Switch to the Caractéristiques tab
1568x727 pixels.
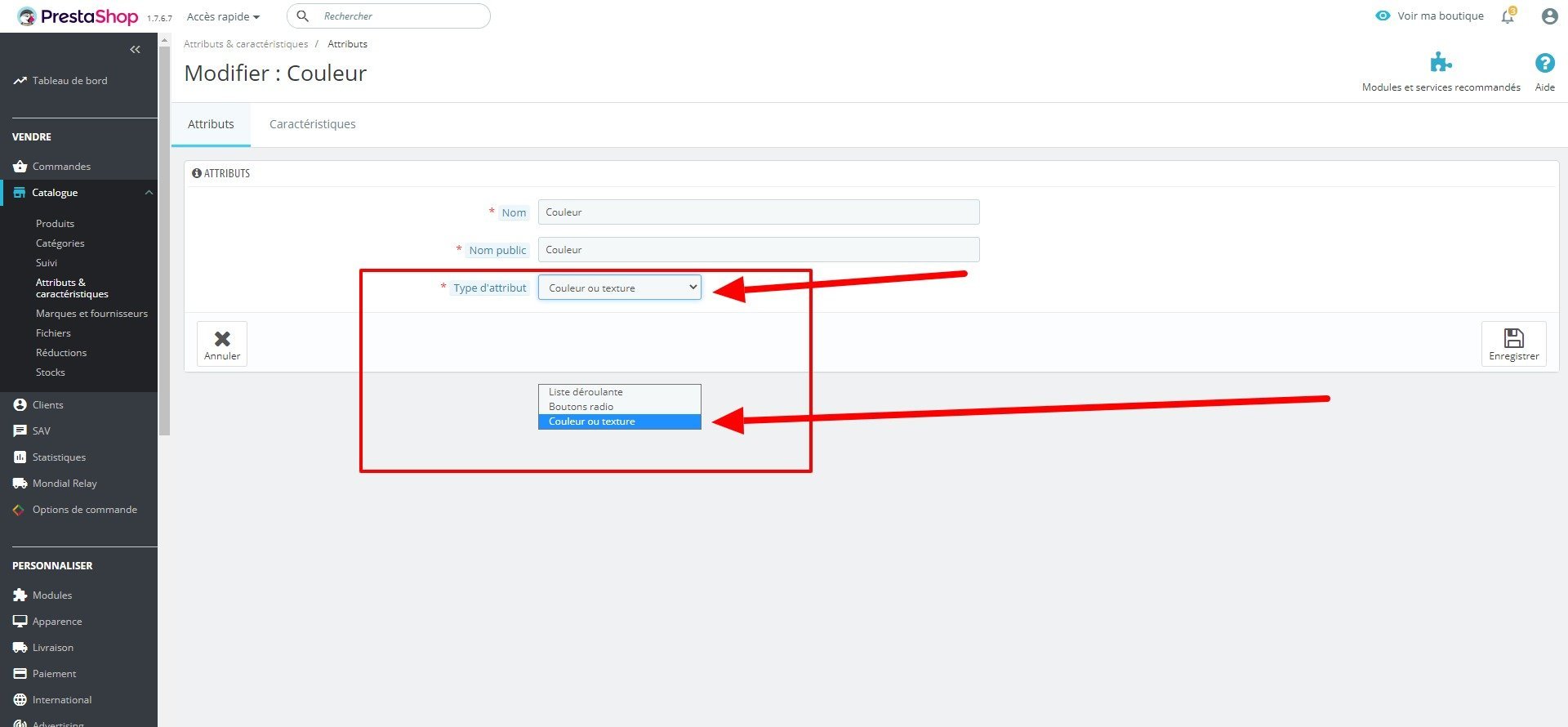click(312, 124)
